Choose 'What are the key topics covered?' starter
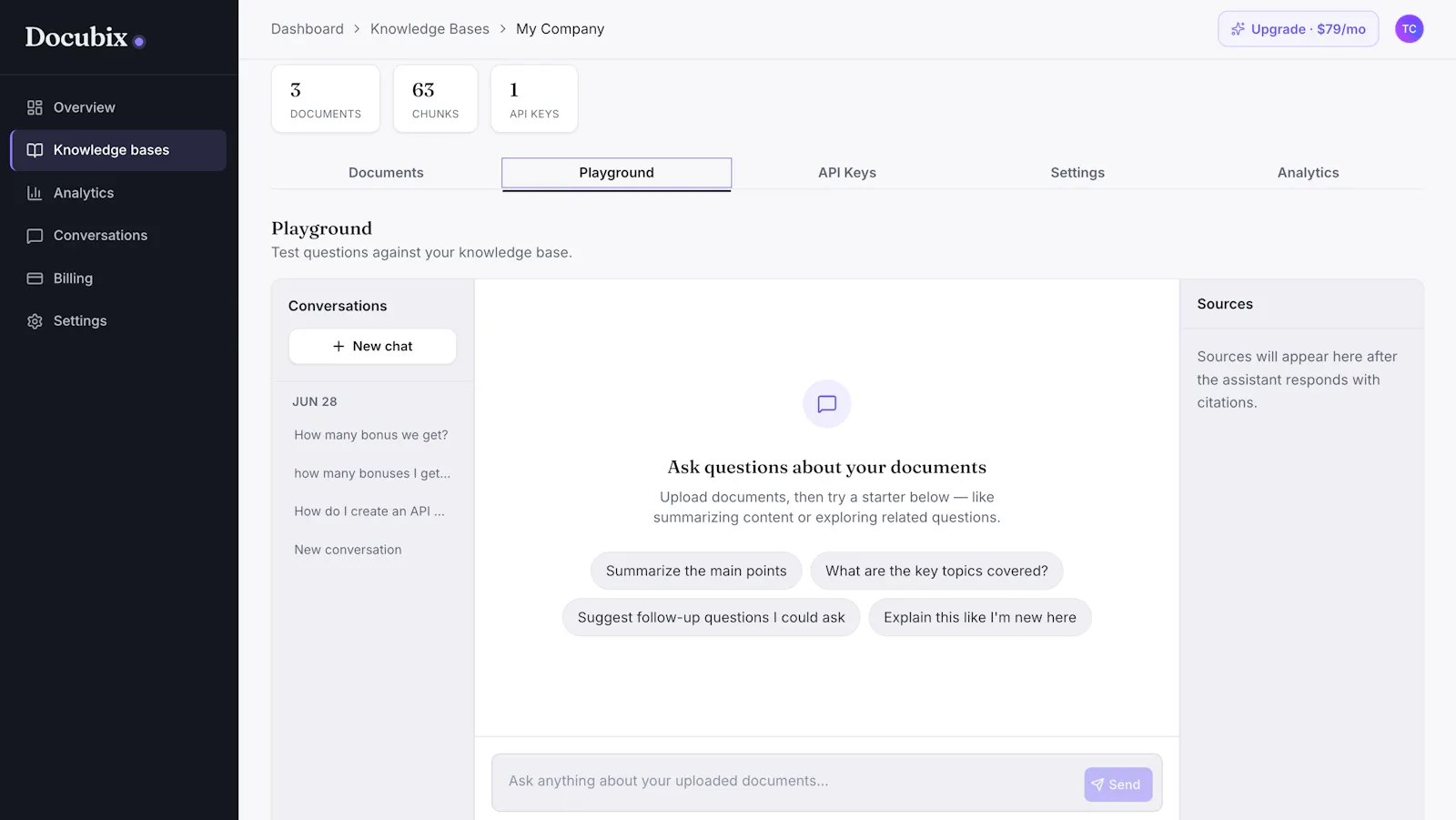 (x=936, y=571)
